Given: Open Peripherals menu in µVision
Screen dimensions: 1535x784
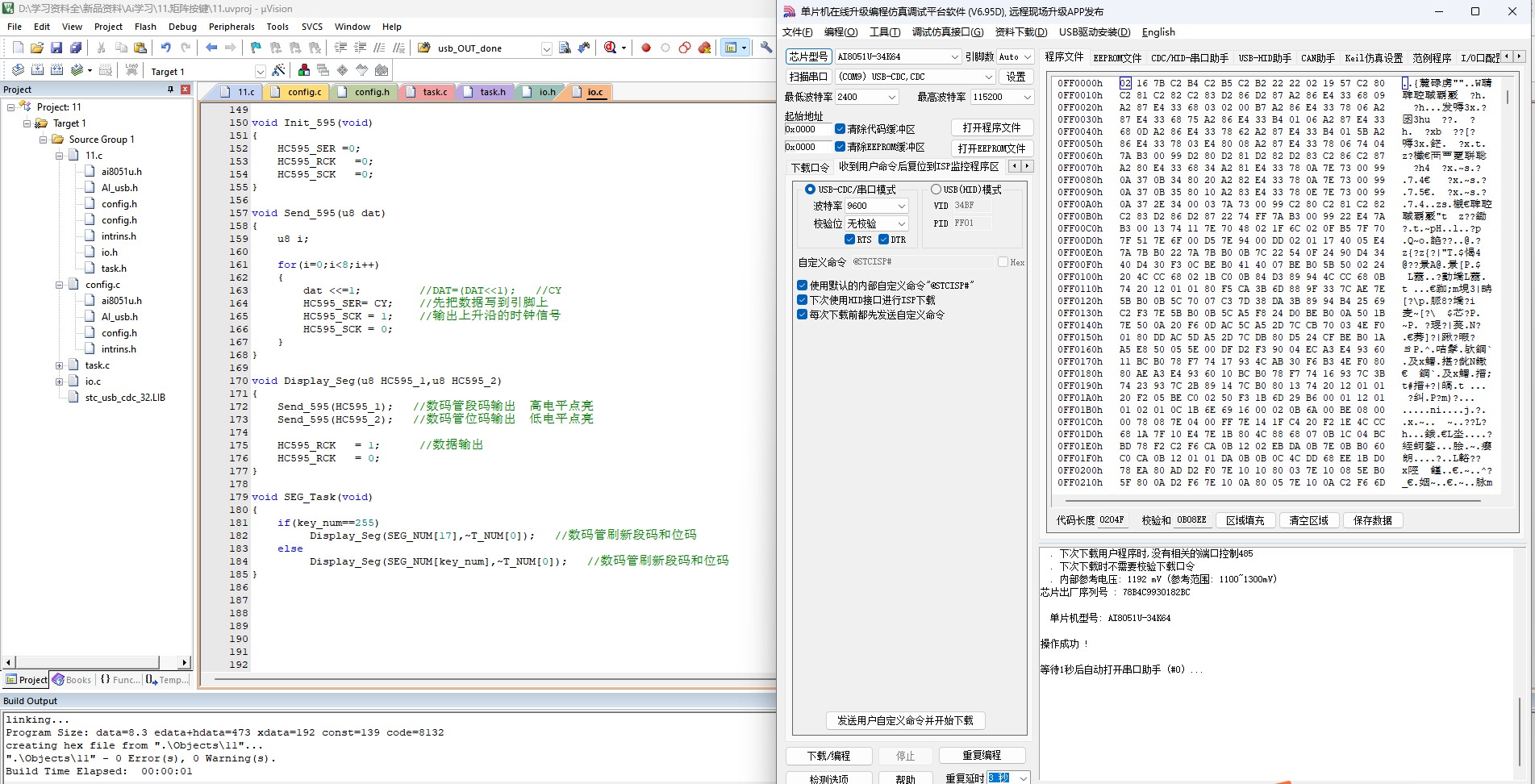Looking at the screenshot, I should (232, 27).
